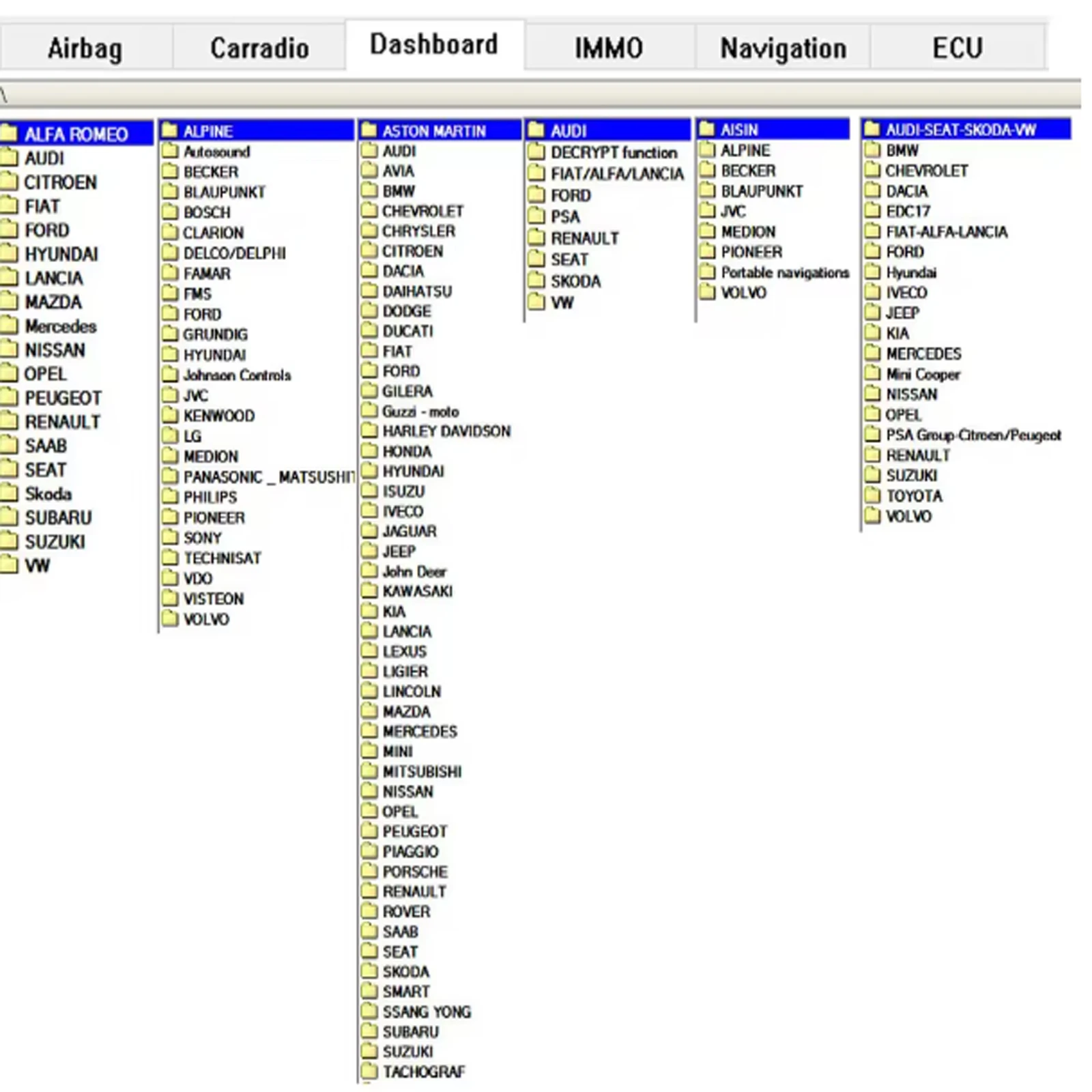Image resolution: width=1092 pixels, height=1092 pixels.
Task: Click the KAWASAKI folder icon
Action: pos(369,591)
